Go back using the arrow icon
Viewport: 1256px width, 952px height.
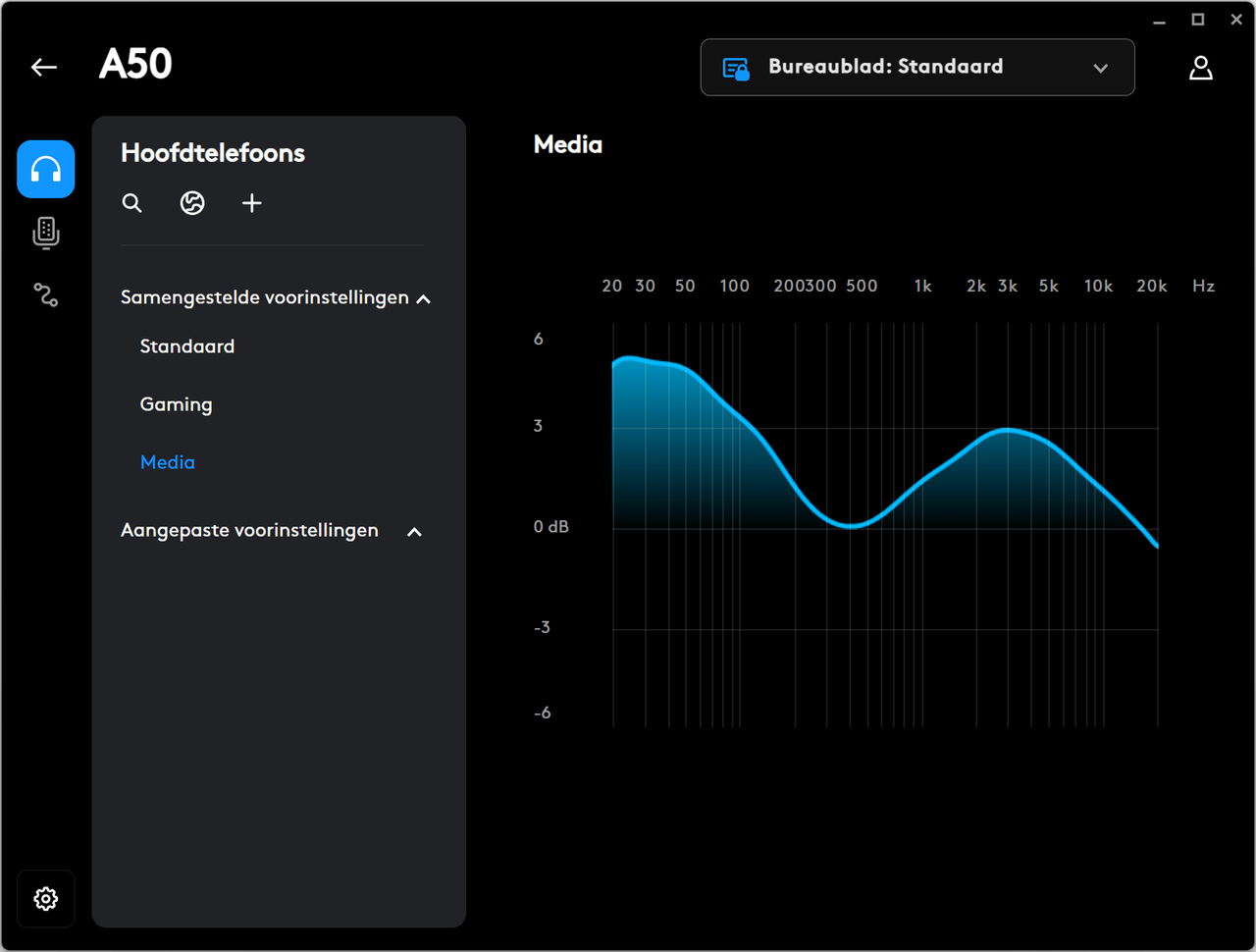coord(44,67)
